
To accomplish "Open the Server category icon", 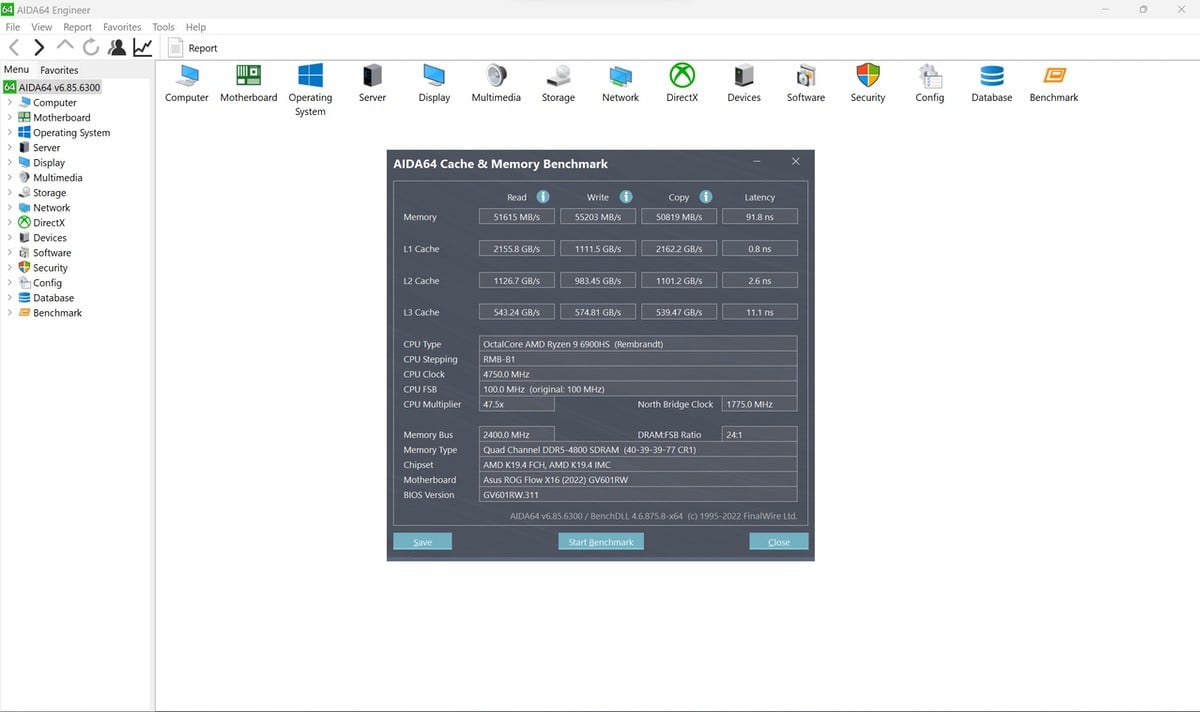I will (x=372, y=75).
